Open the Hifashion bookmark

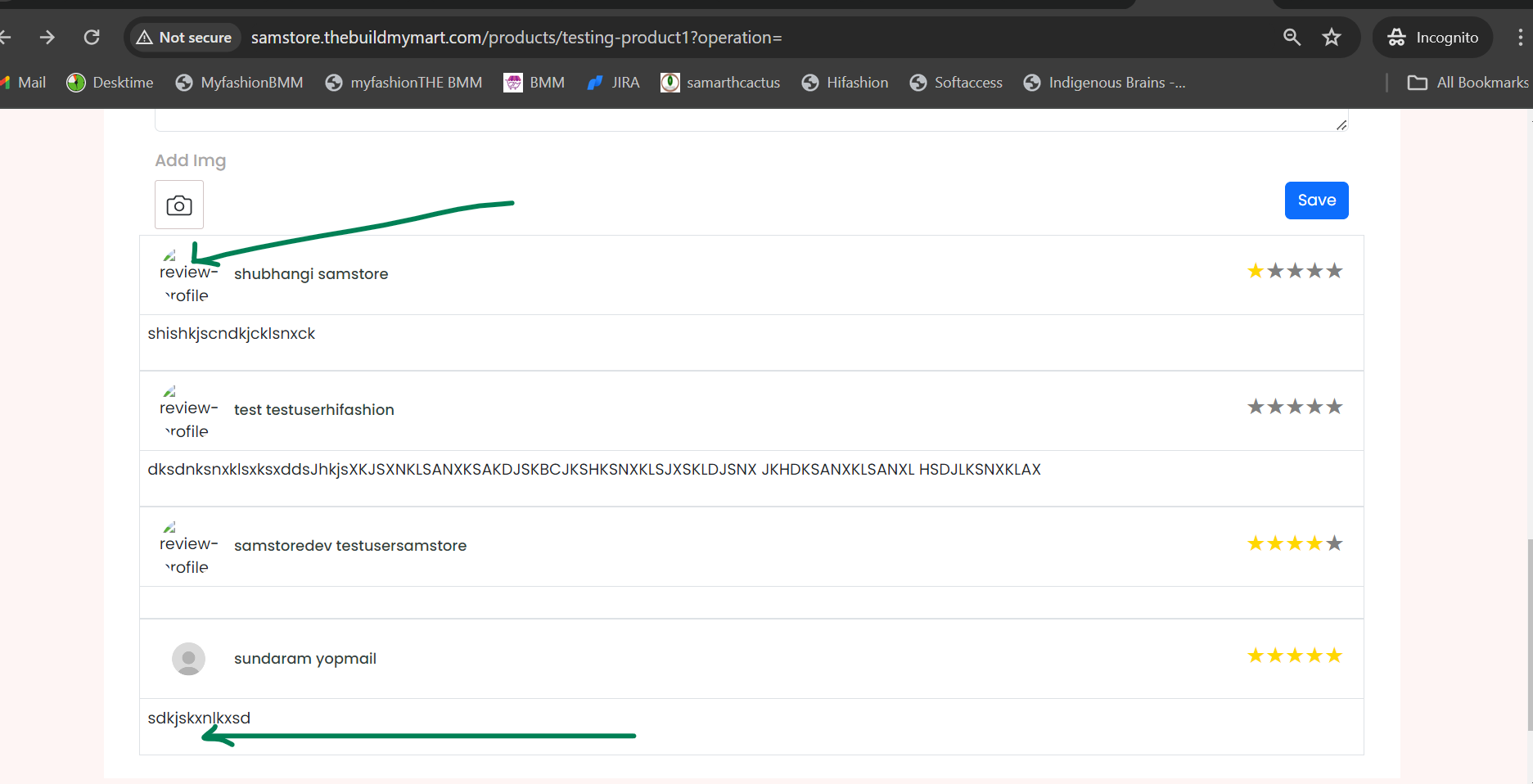pyautogui.click(x=845, y=83)
